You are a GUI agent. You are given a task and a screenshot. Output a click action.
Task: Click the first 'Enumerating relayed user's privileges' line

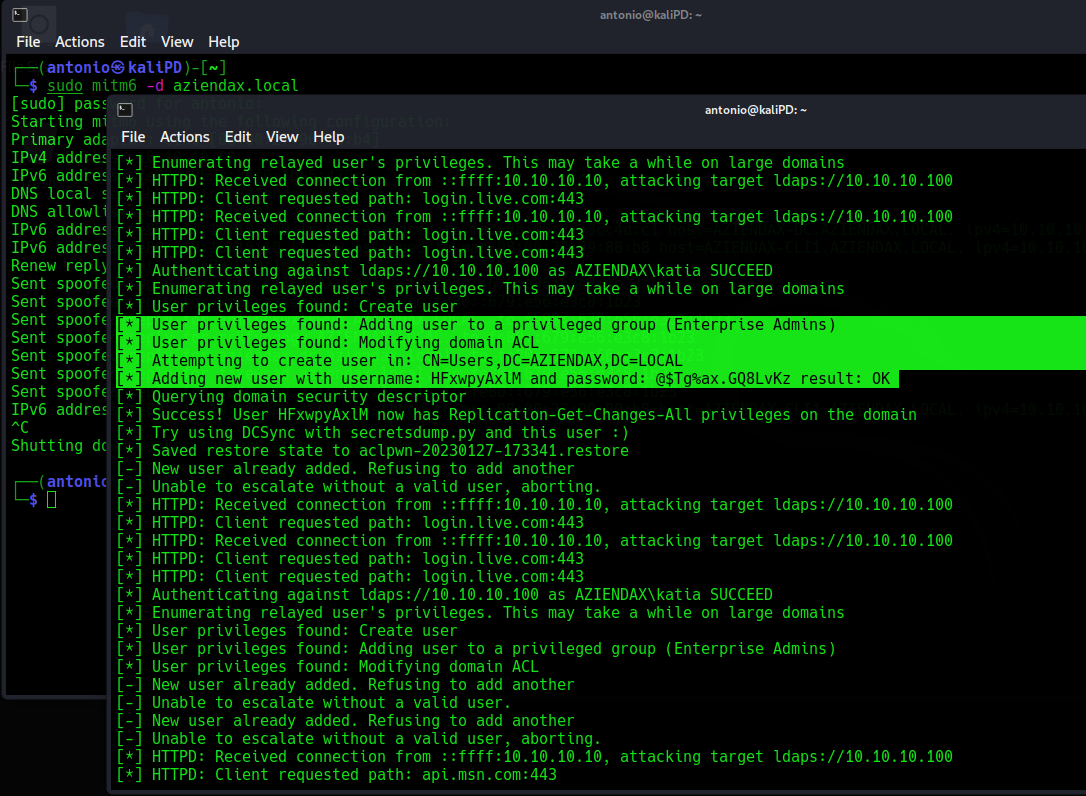click(x=481, y=163)
